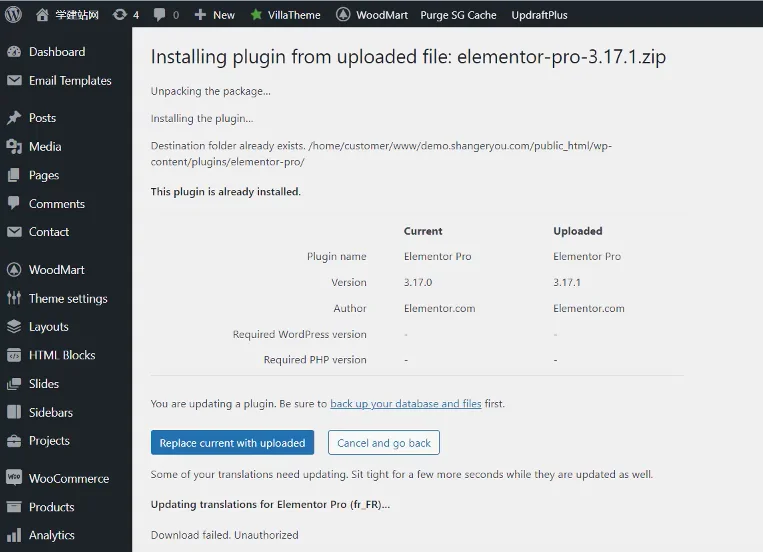Open the Pages menu item
The height and width of the screenshot is (552, 763).
click(44, 175)
